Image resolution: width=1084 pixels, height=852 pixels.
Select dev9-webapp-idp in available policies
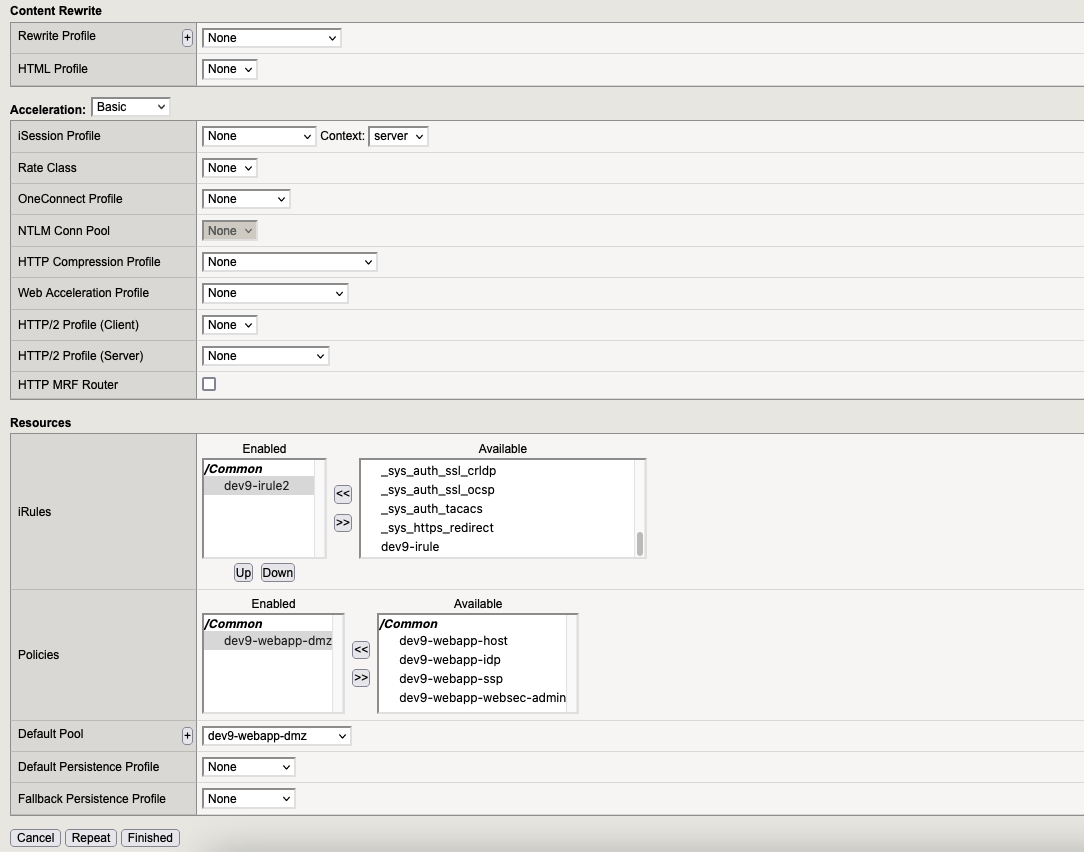click(449, 660)
